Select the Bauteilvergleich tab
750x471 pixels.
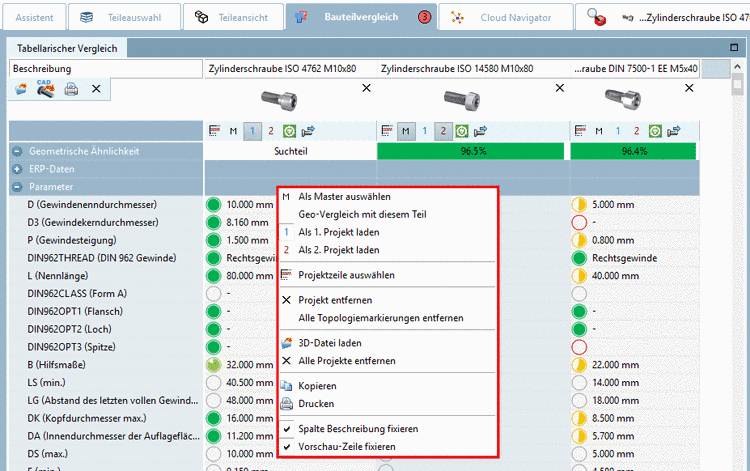361,17
